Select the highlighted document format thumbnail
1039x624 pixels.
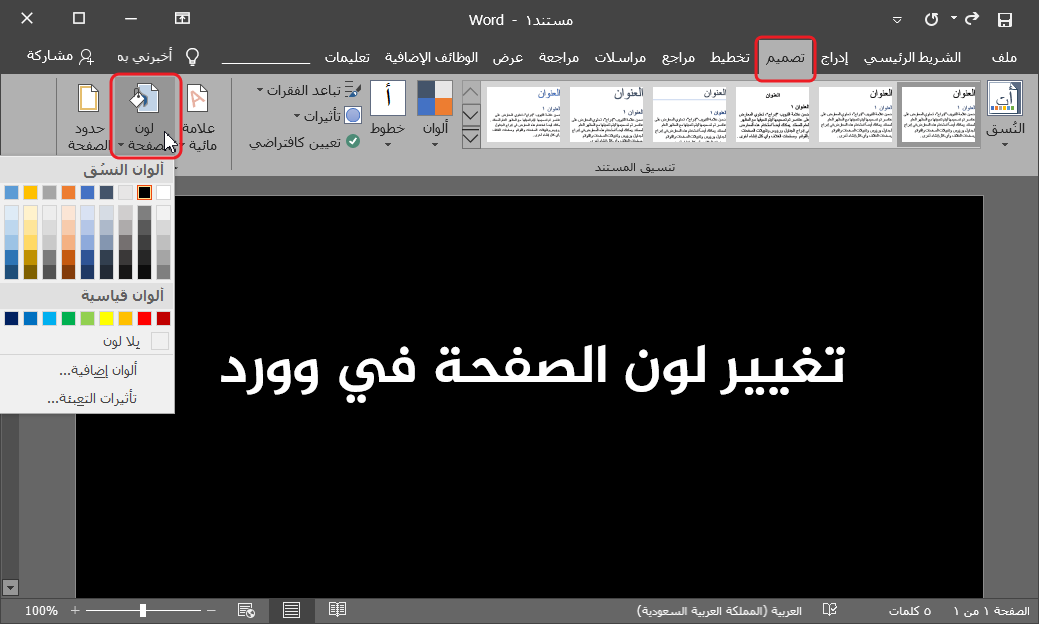pos(938,115)
